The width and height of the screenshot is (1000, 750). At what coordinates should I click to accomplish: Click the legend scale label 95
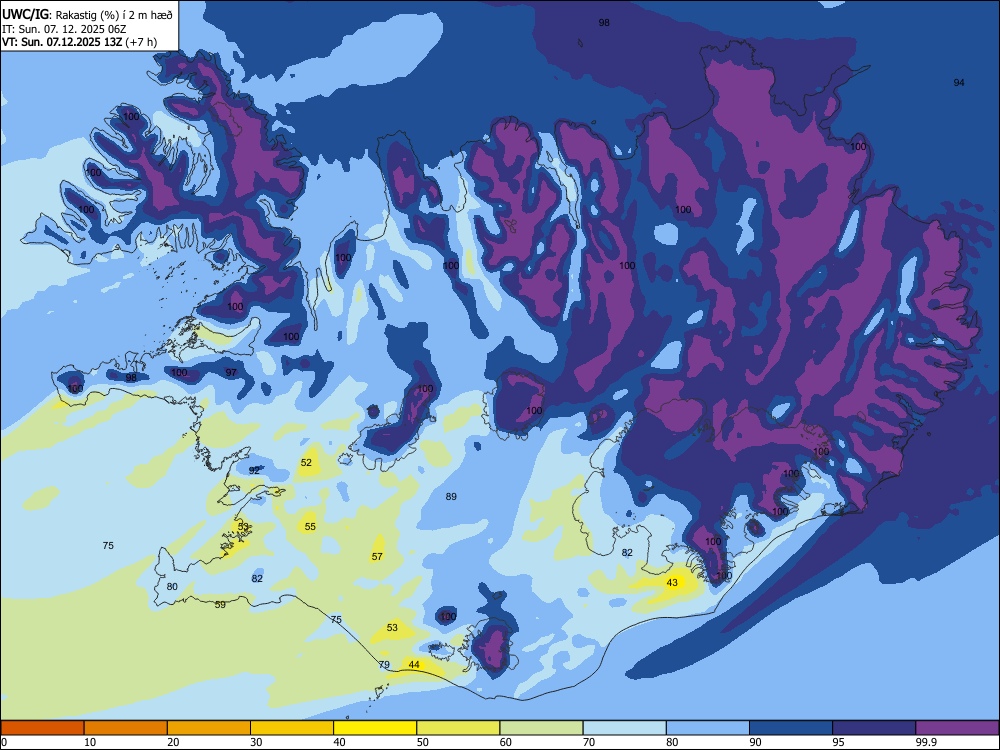(838, 742)
